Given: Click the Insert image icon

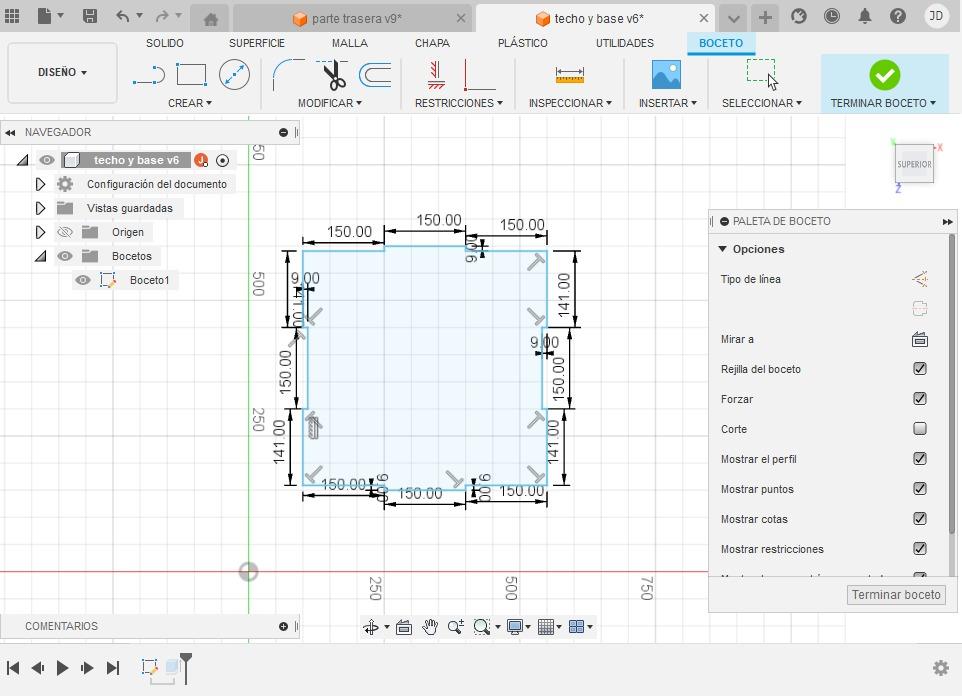Looking at the screenshot, I should point(666,75).
